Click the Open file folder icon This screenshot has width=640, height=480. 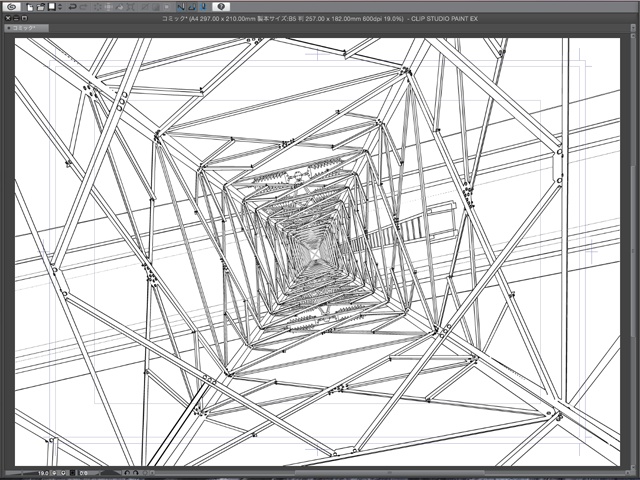40,7
